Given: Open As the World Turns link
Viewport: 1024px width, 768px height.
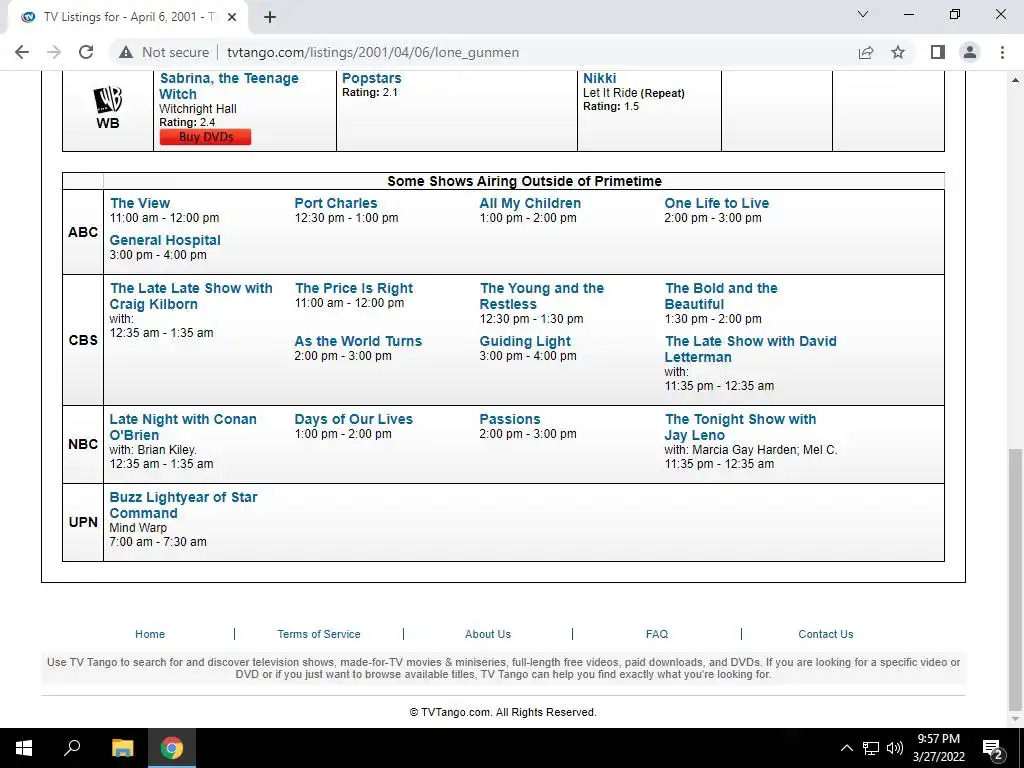Looking at the screenshot, I should point(358,341).
